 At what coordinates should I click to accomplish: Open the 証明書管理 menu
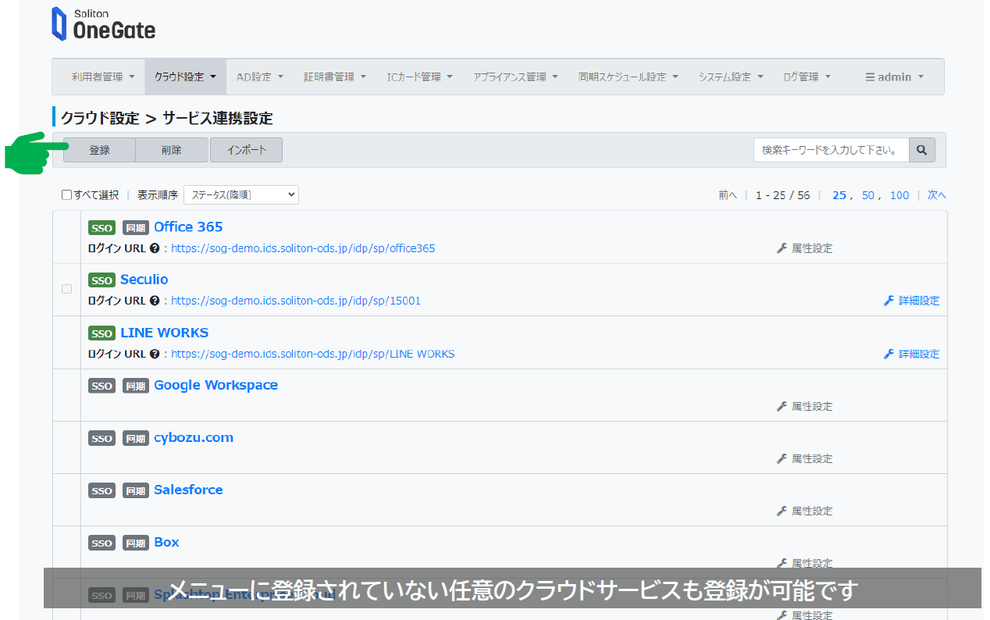[334, 77]
